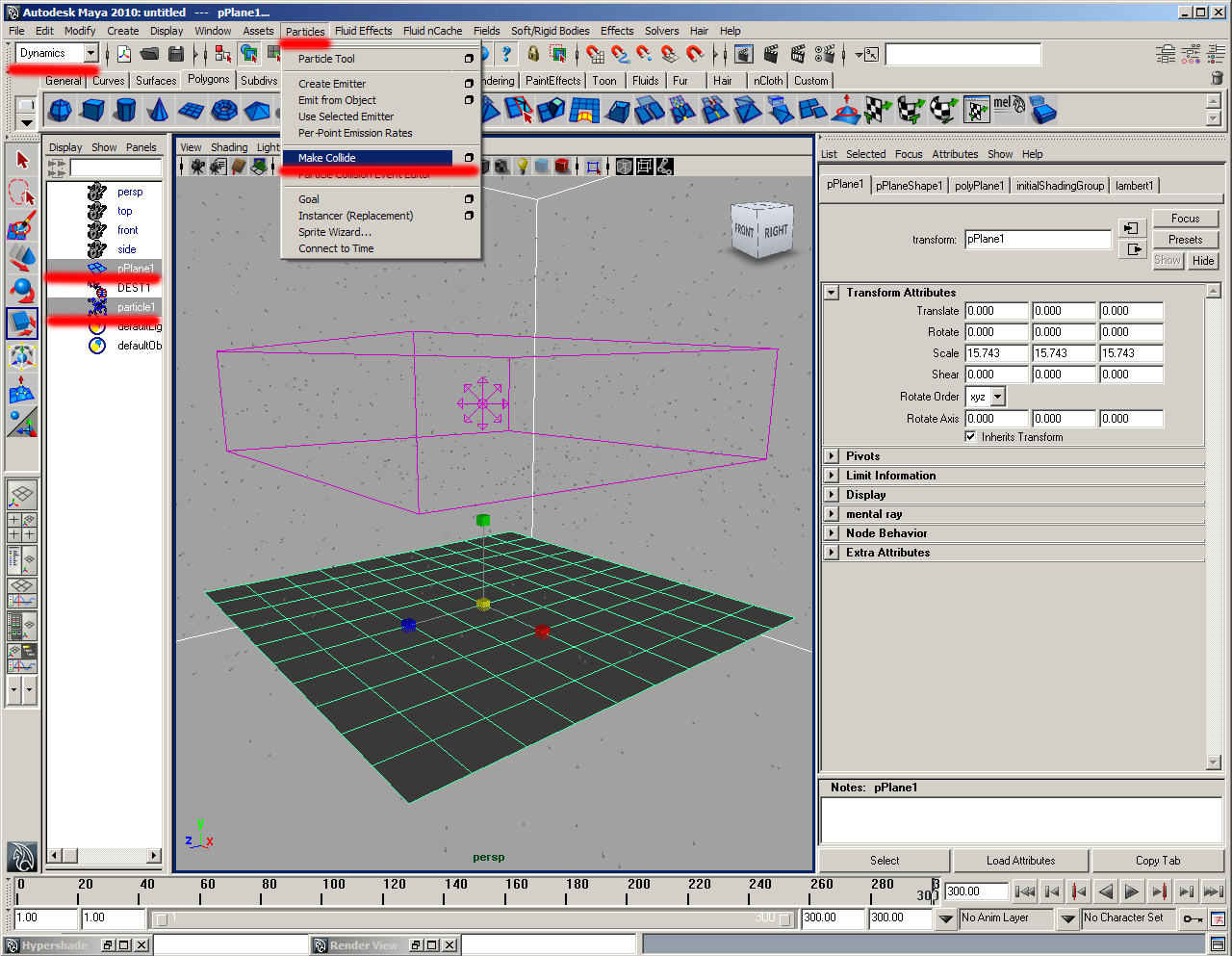Toggle auto keyframe key icon
Viewport: 1232px width, 956px height.
point(1193,918)
